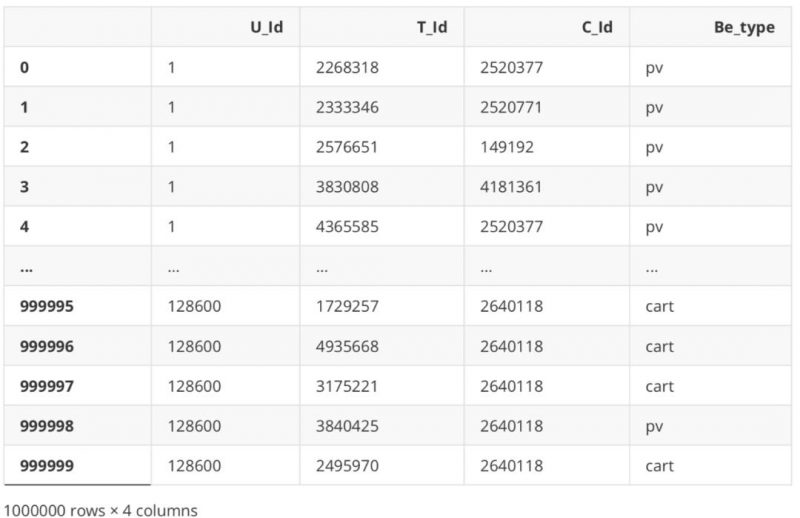The width and height of the screenshot is (800, 518).
Task: Select the Be_type column header
Action: coord(744,28)
